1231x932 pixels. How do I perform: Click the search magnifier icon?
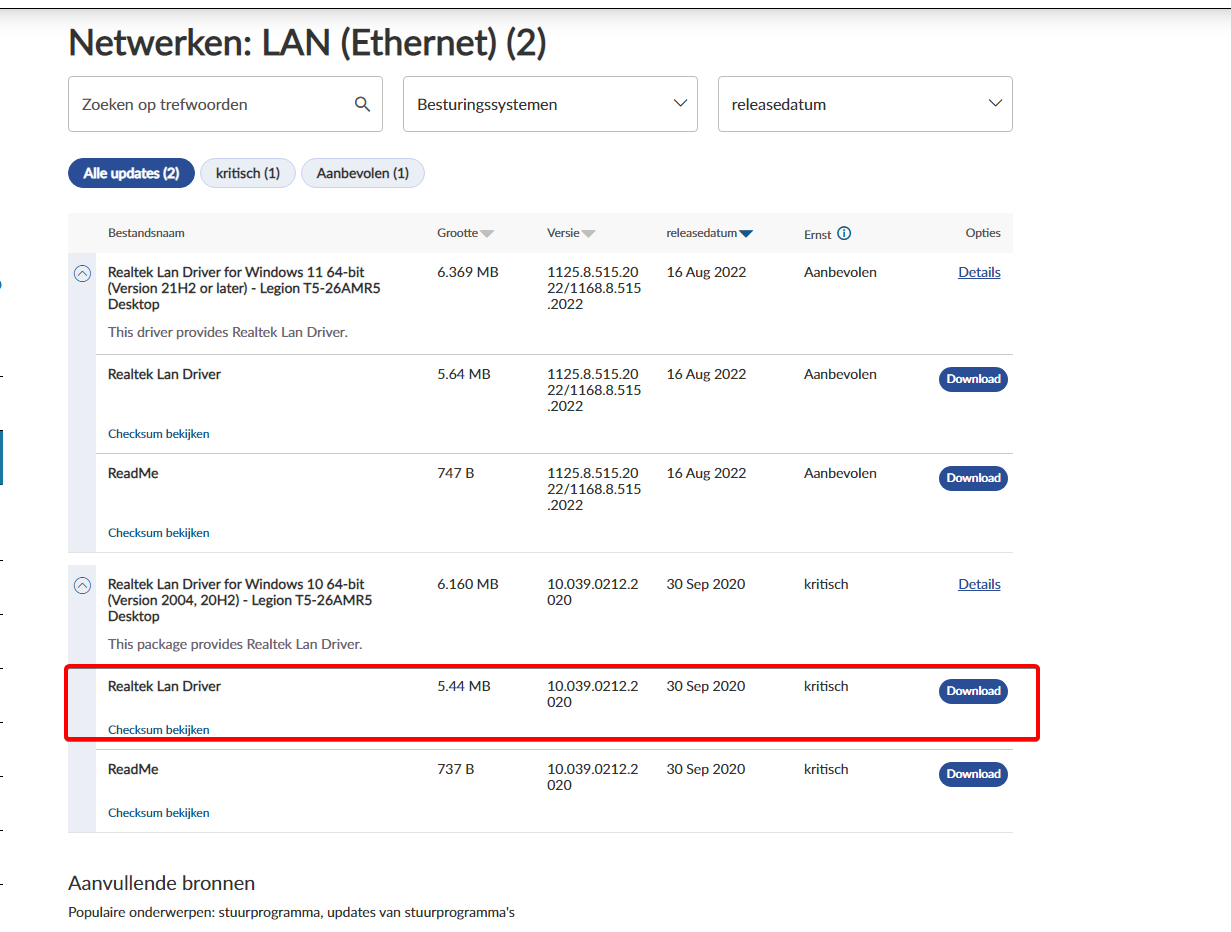(362, 104)
